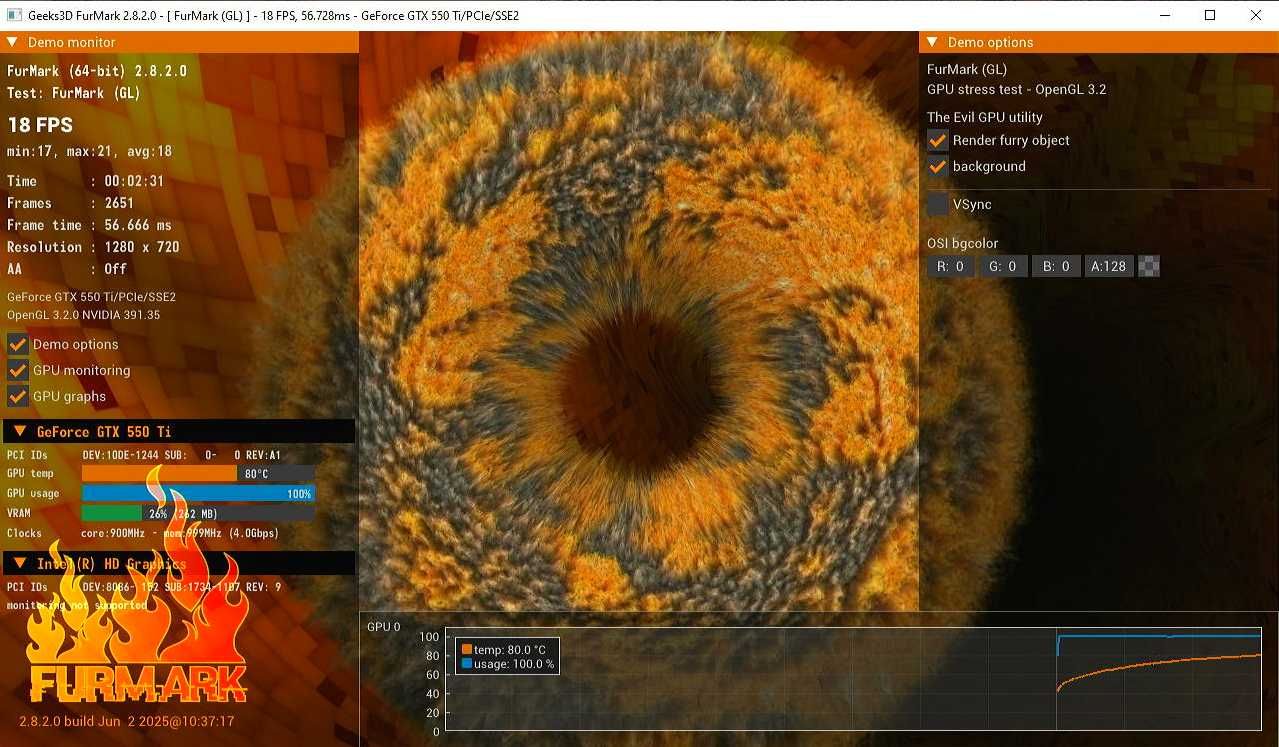Screen dimensions: 1279x747
Task: Select the A:128 alpha field
Action: click(1109, 266)
